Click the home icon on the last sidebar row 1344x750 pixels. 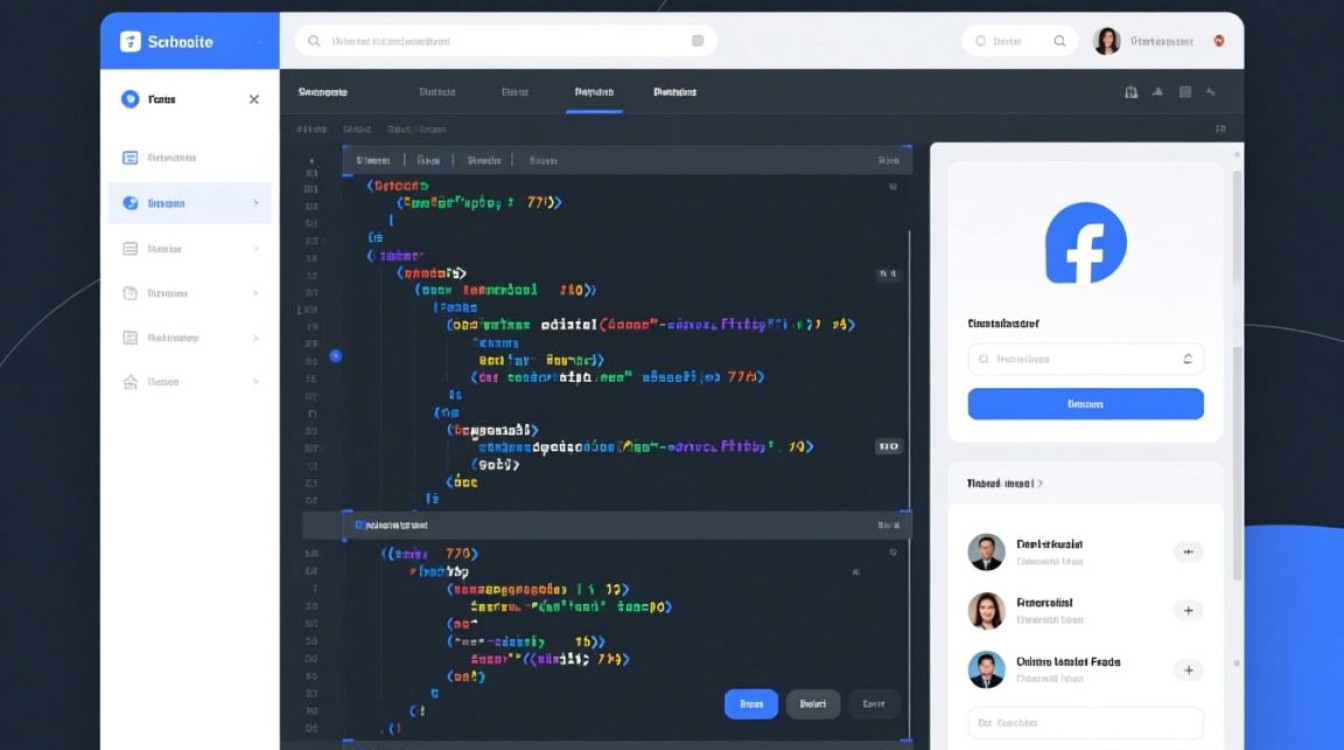[130, 382]
